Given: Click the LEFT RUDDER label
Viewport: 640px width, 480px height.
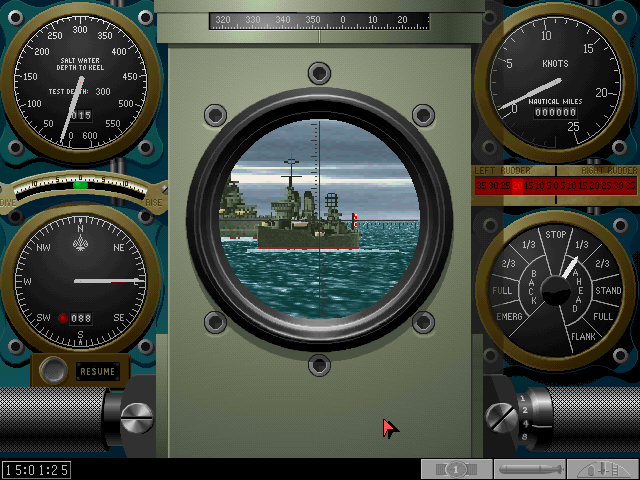Looking at the screenshot, I should point(502,170).
